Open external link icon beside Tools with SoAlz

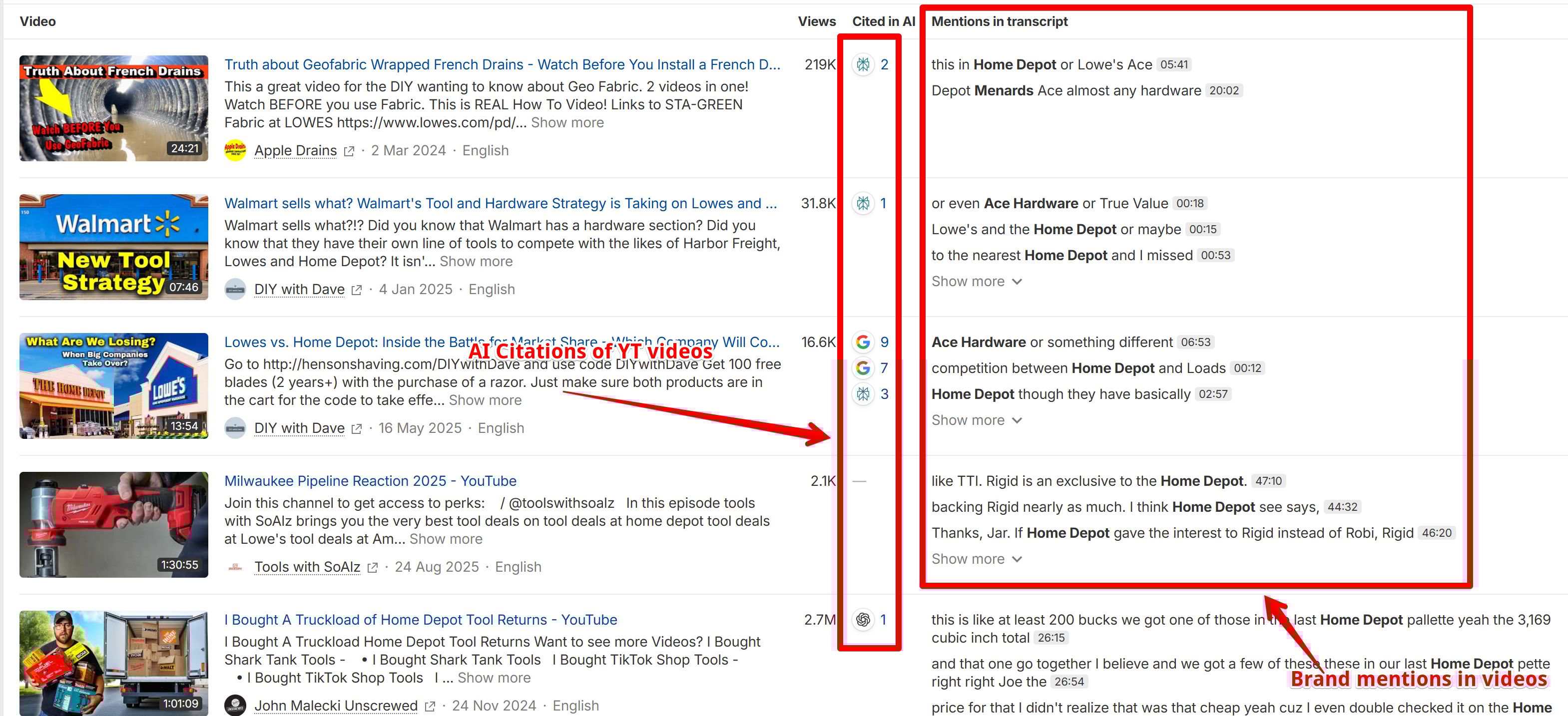point(373,568)
